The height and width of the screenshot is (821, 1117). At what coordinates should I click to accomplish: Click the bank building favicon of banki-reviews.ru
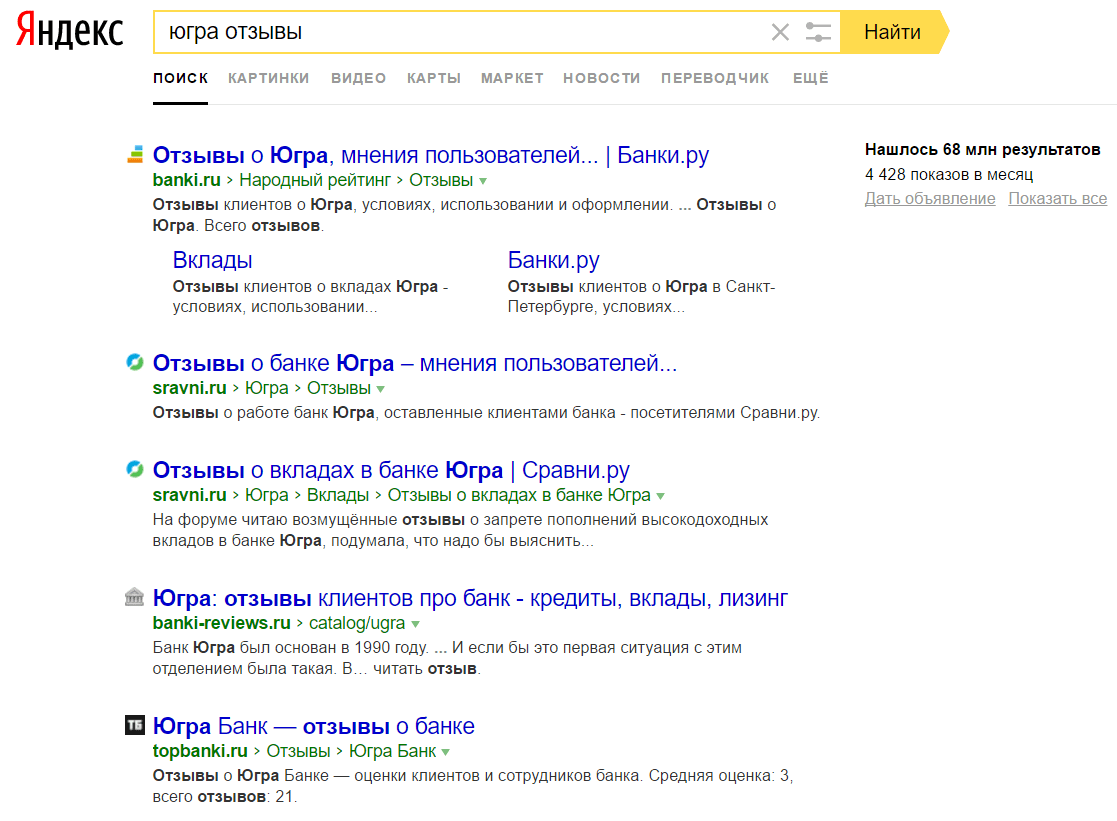pyautogui.click(x=134, y=597)
